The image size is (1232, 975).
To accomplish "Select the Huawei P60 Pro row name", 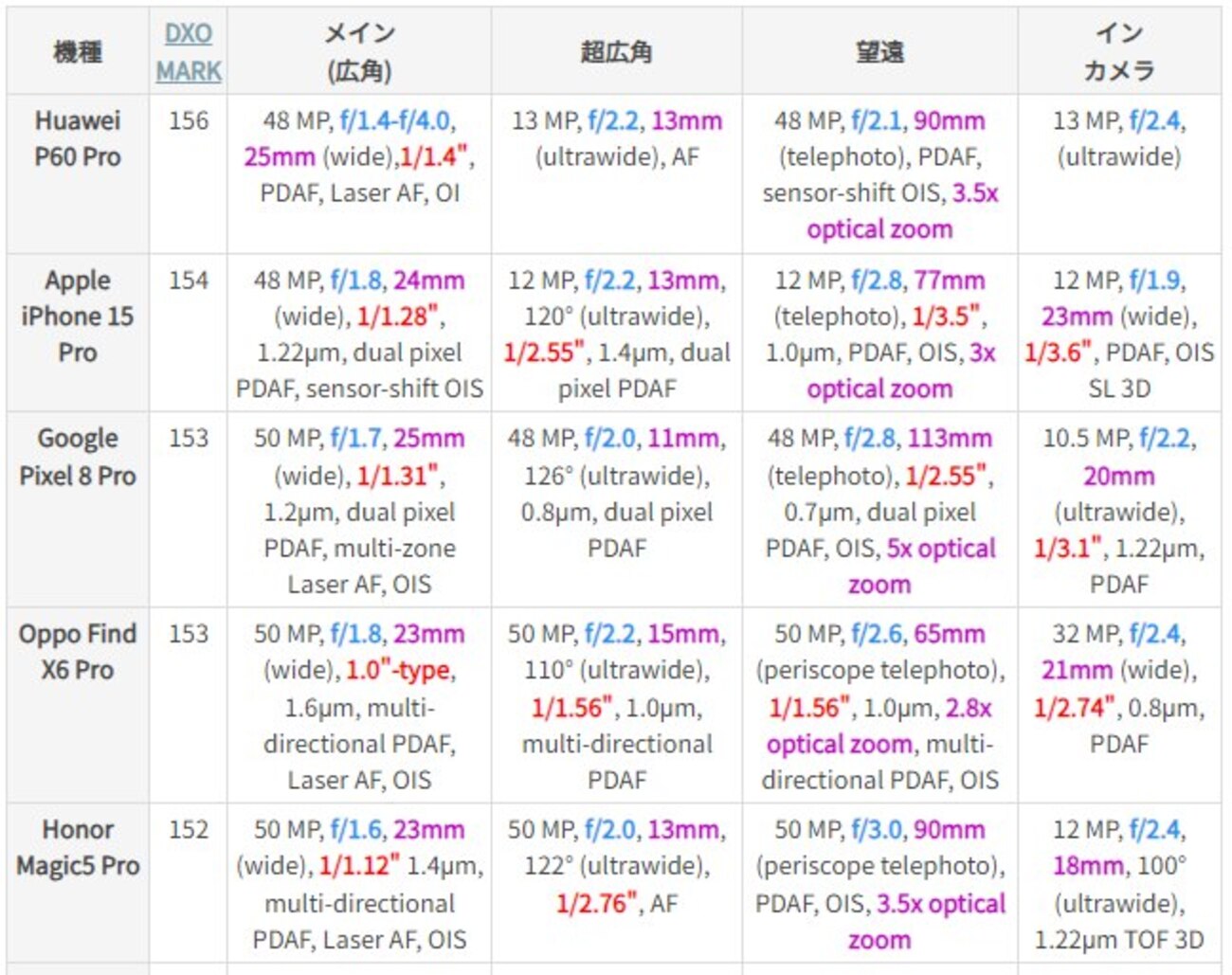I will click(x=78, y=138).
